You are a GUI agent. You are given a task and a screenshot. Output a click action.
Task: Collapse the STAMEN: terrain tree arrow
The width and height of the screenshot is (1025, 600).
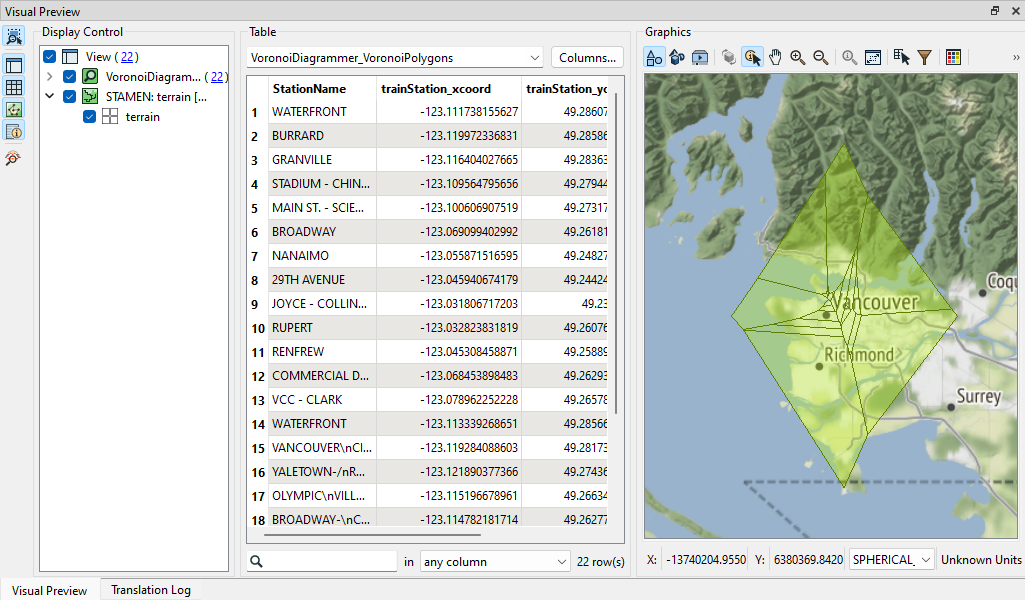click(50, 96)
